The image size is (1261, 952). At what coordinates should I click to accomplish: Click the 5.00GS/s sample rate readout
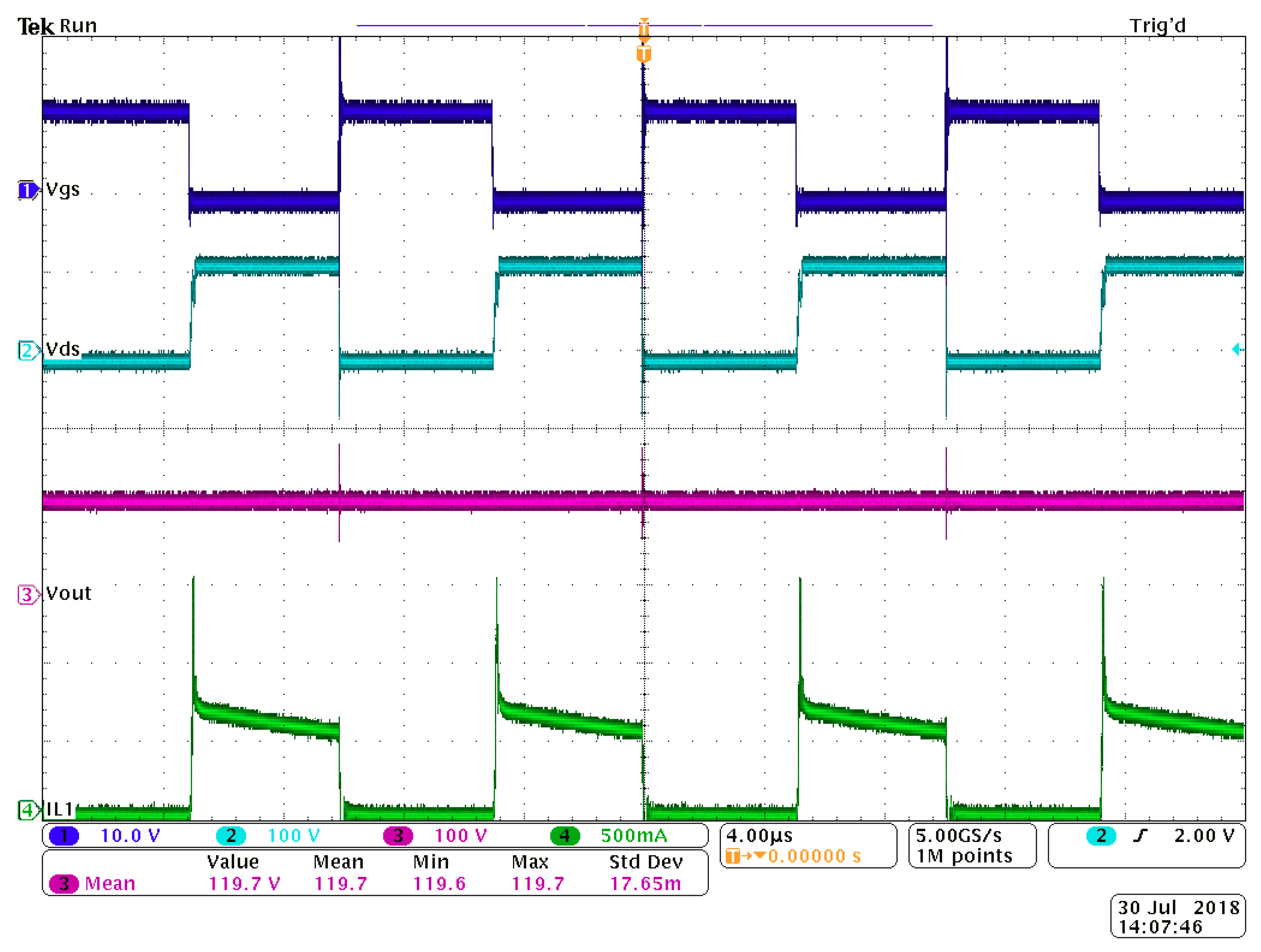coord(959,836)
